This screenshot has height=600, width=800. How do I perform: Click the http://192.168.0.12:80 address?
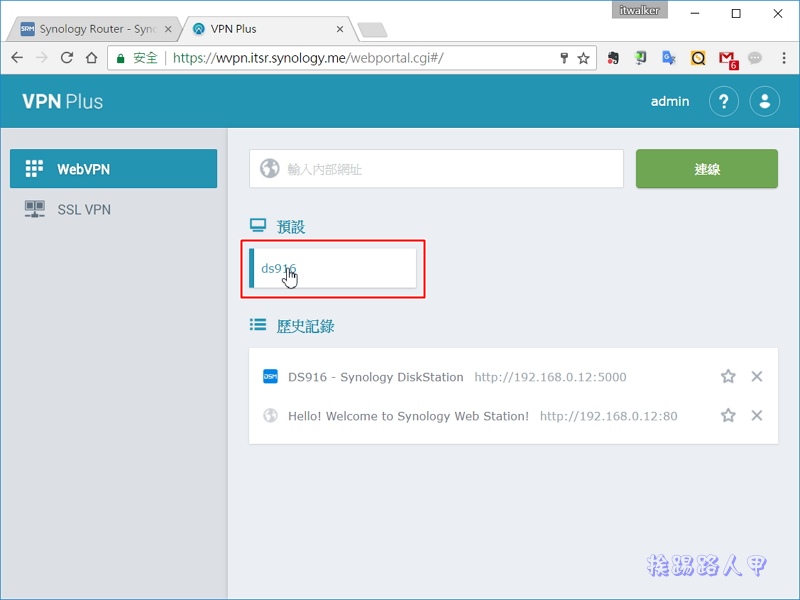pos(609,416)
